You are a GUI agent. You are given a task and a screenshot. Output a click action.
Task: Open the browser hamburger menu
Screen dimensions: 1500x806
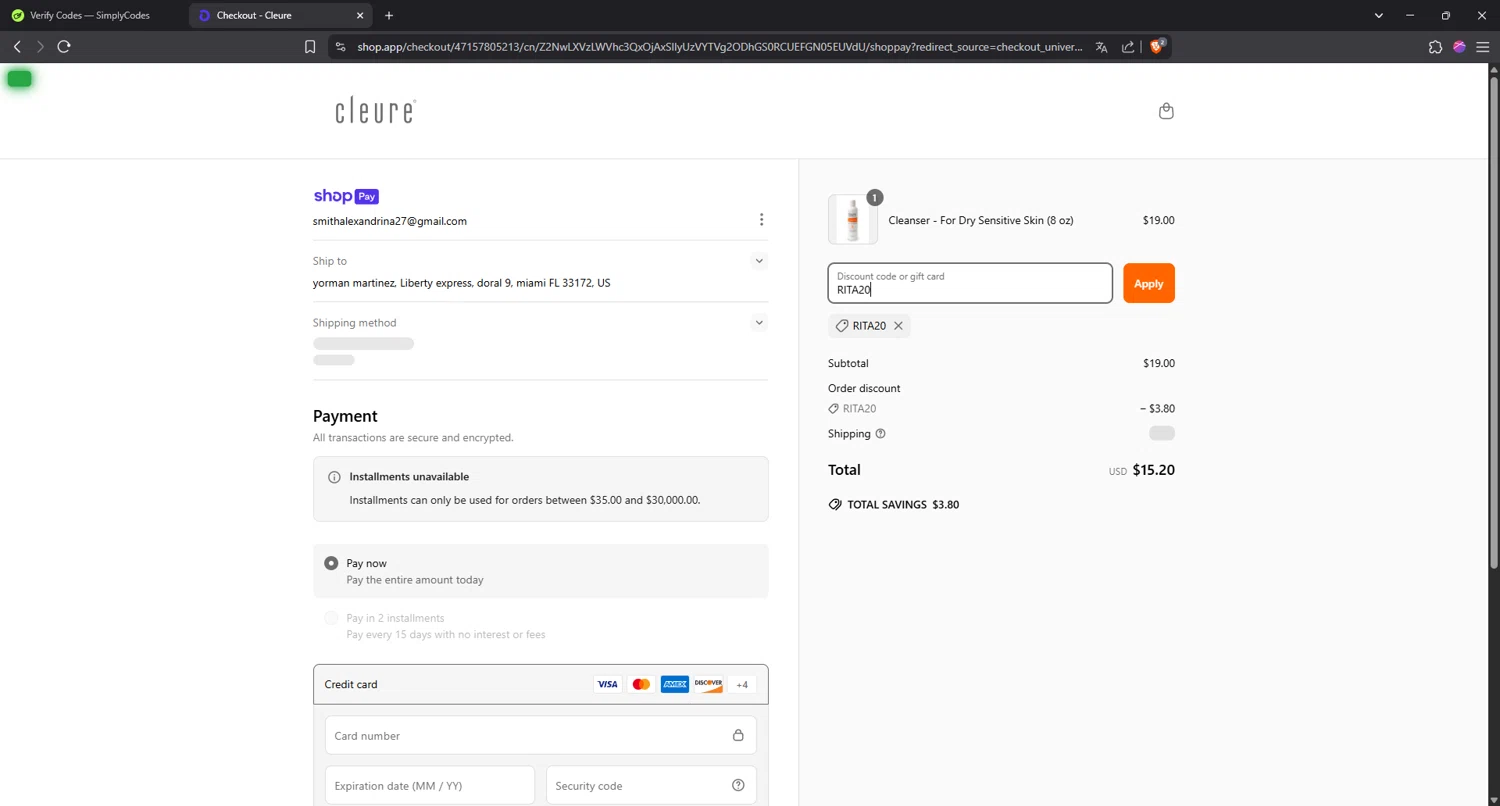[x=1483, y=47]
